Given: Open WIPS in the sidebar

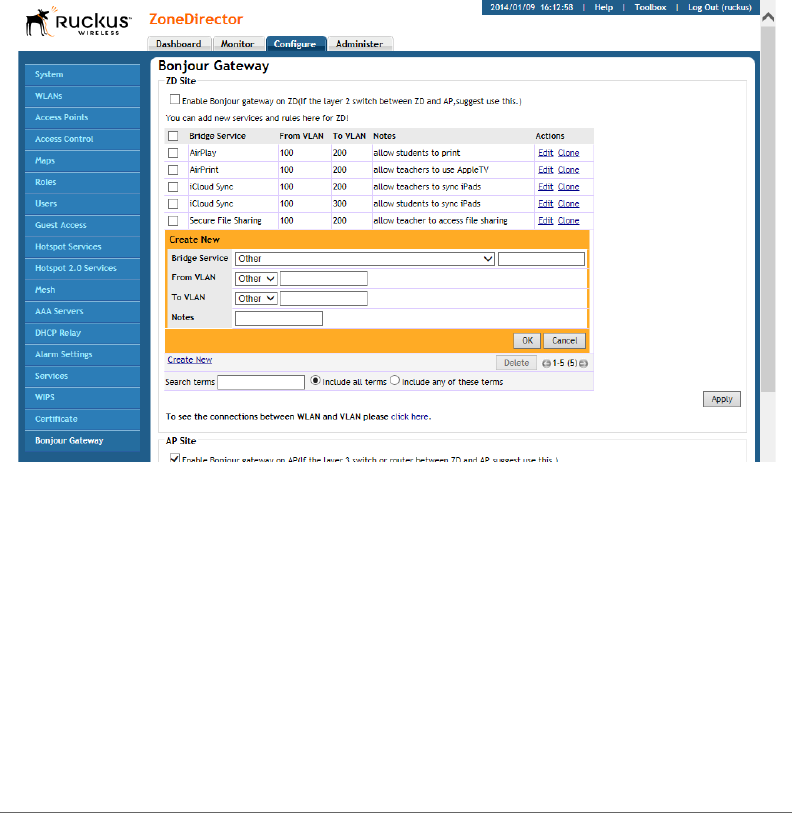Looking at the screenshot, I should pos(82,398).
